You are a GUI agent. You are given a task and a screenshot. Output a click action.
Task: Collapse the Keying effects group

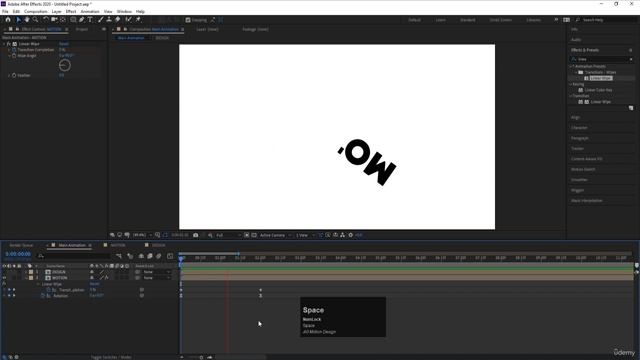pos(571,84)
